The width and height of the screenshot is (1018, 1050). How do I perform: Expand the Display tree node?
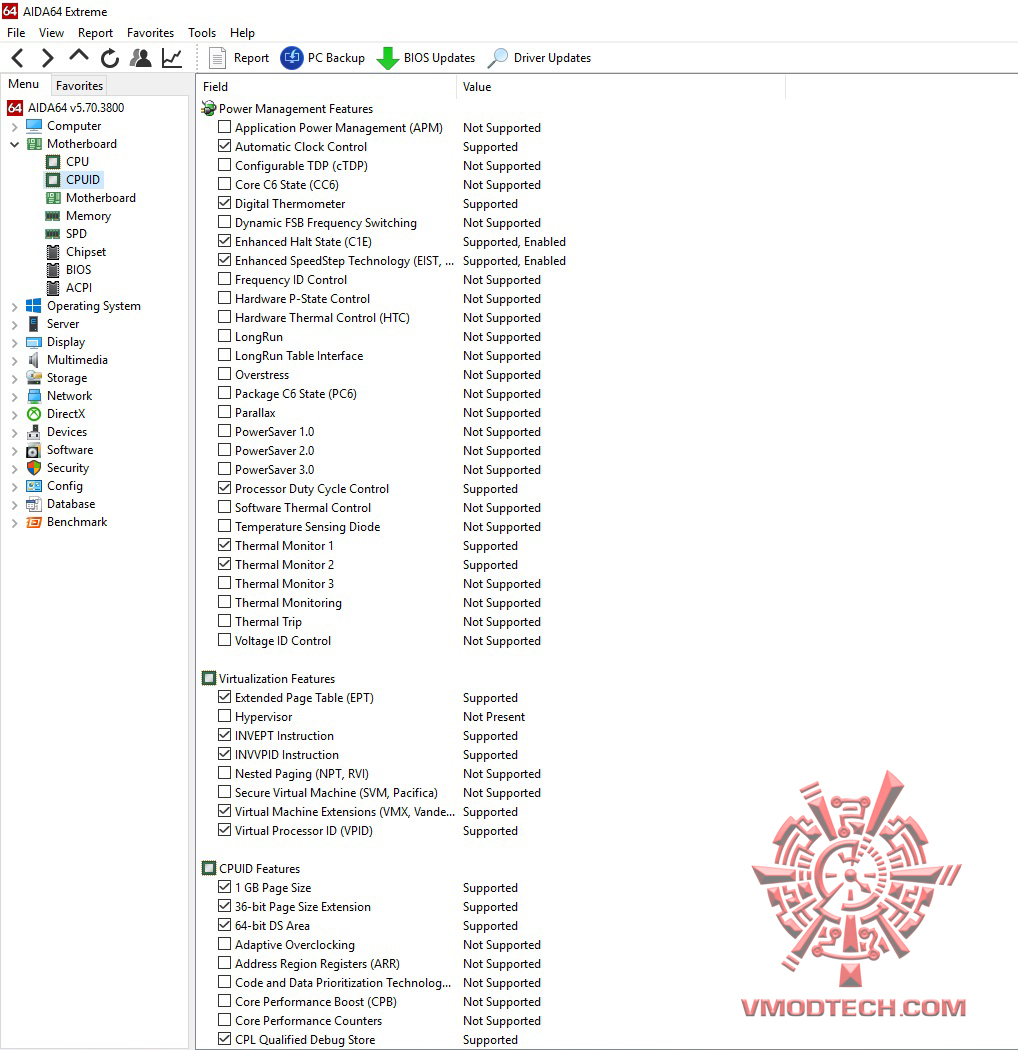pos(14,343)
